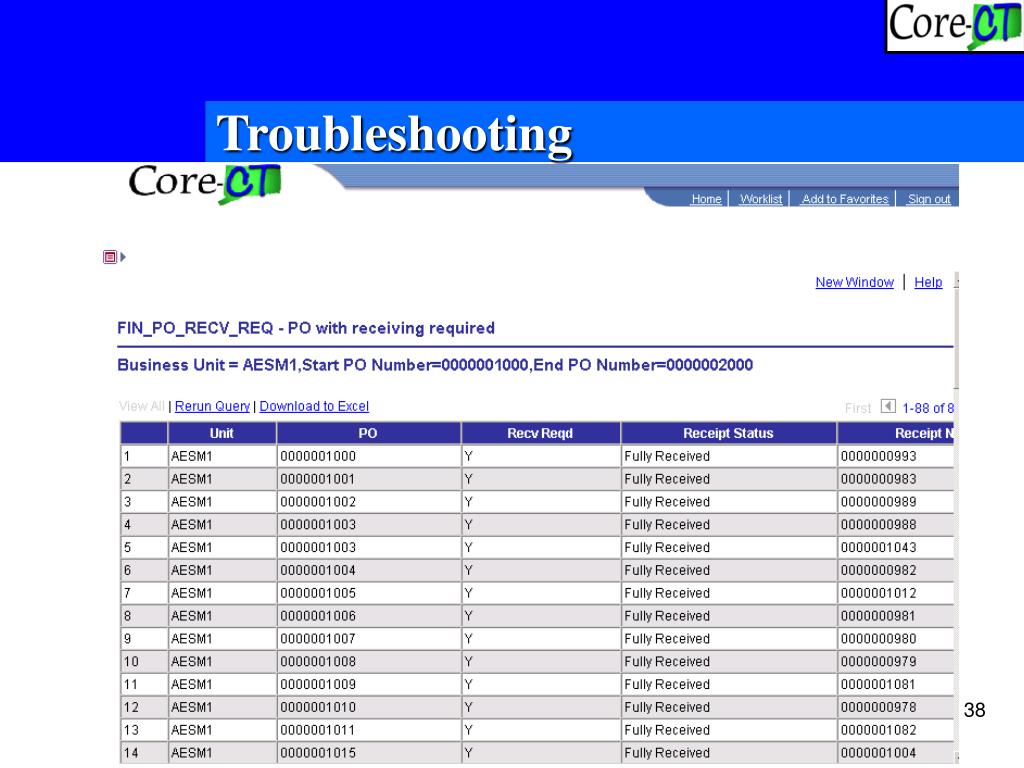Click receipt number 0000000993
1024x768 pixels.
click(878, 456)
